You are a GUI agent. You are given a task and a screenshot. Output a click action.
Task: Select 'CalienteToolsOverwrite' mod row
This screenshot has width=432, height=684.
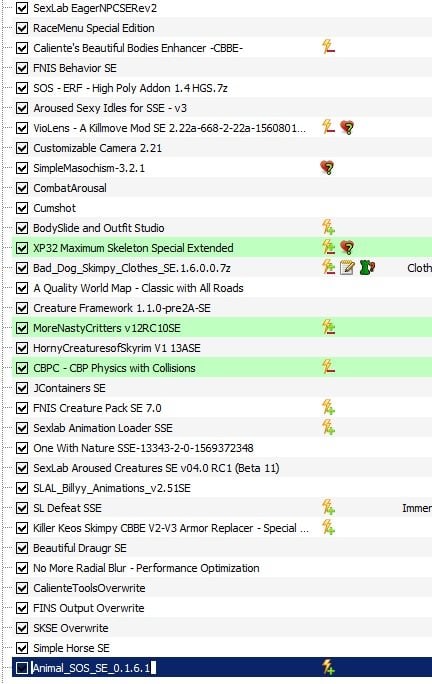click(x=222, y=588)
